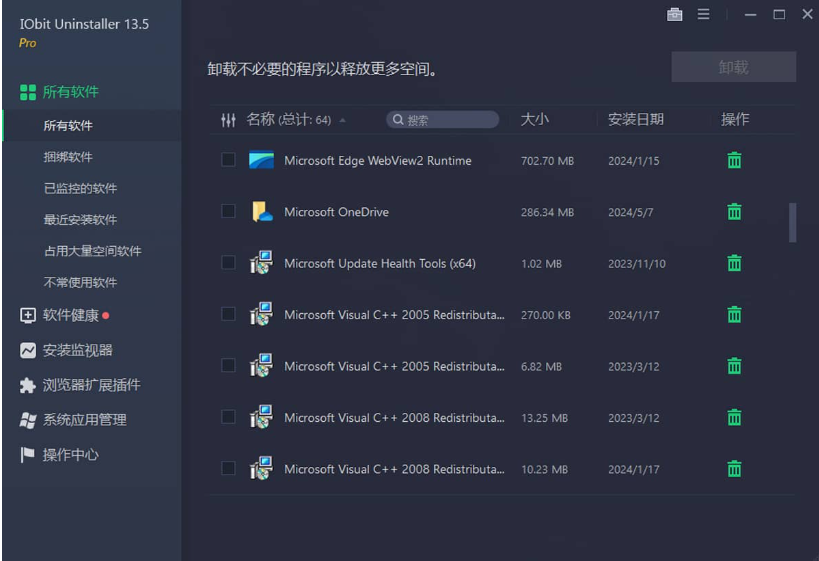Click the 安装监视器 chart icon

(x=28, y=350)
